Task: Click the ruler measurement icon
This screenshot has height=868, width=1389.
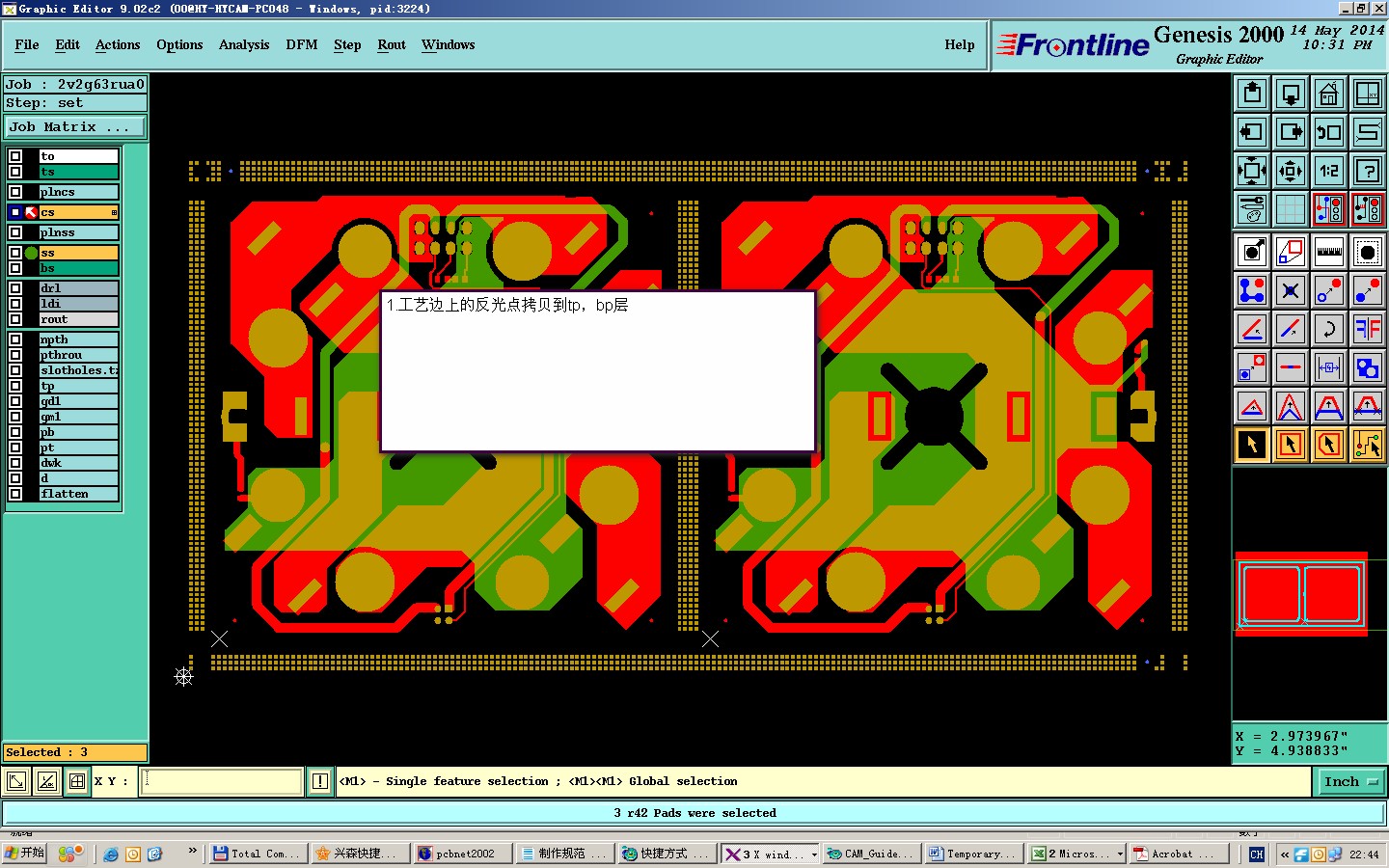Action: [1329, 252]
